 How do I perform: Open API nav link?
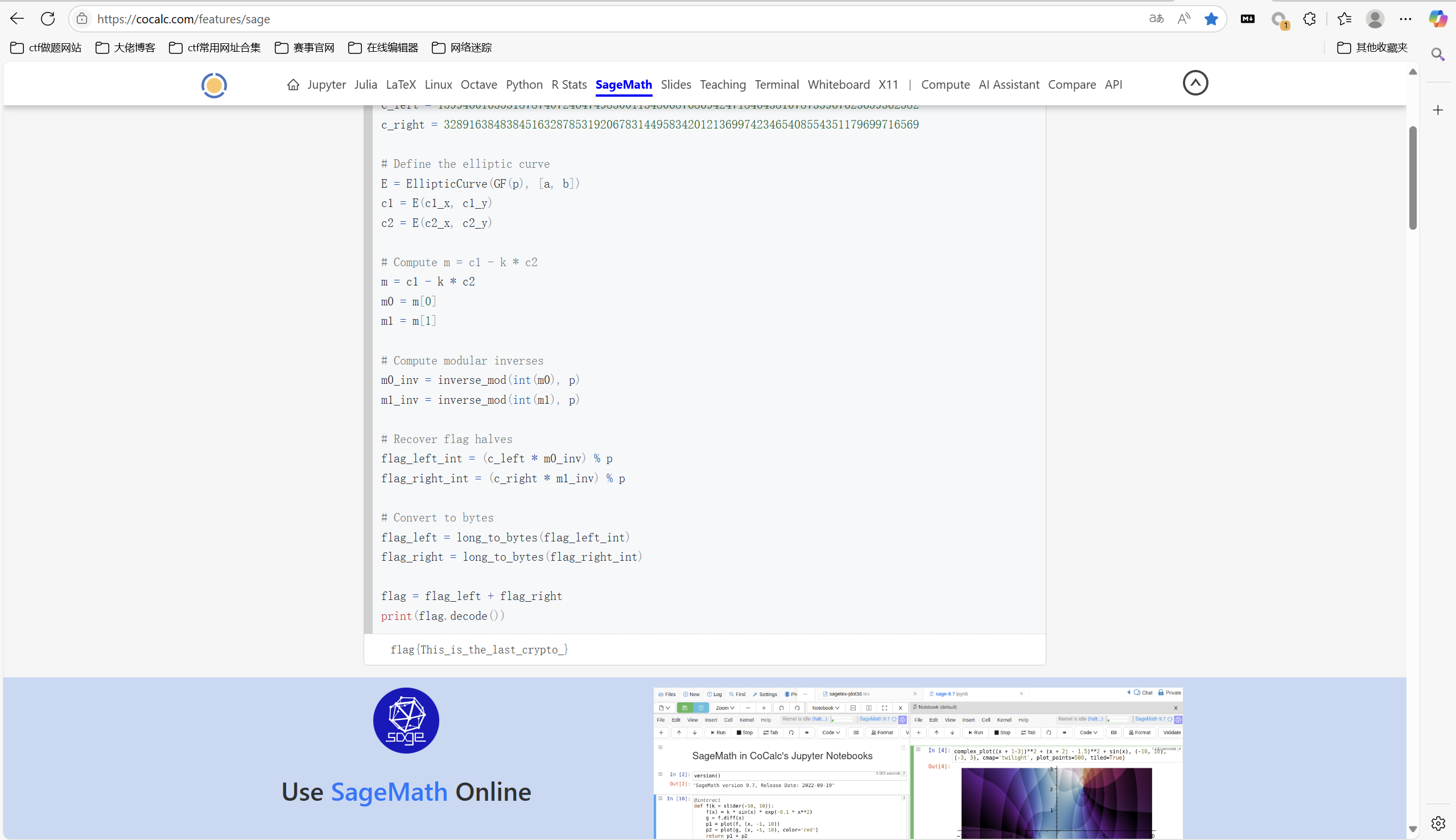tap(1113, 85)
